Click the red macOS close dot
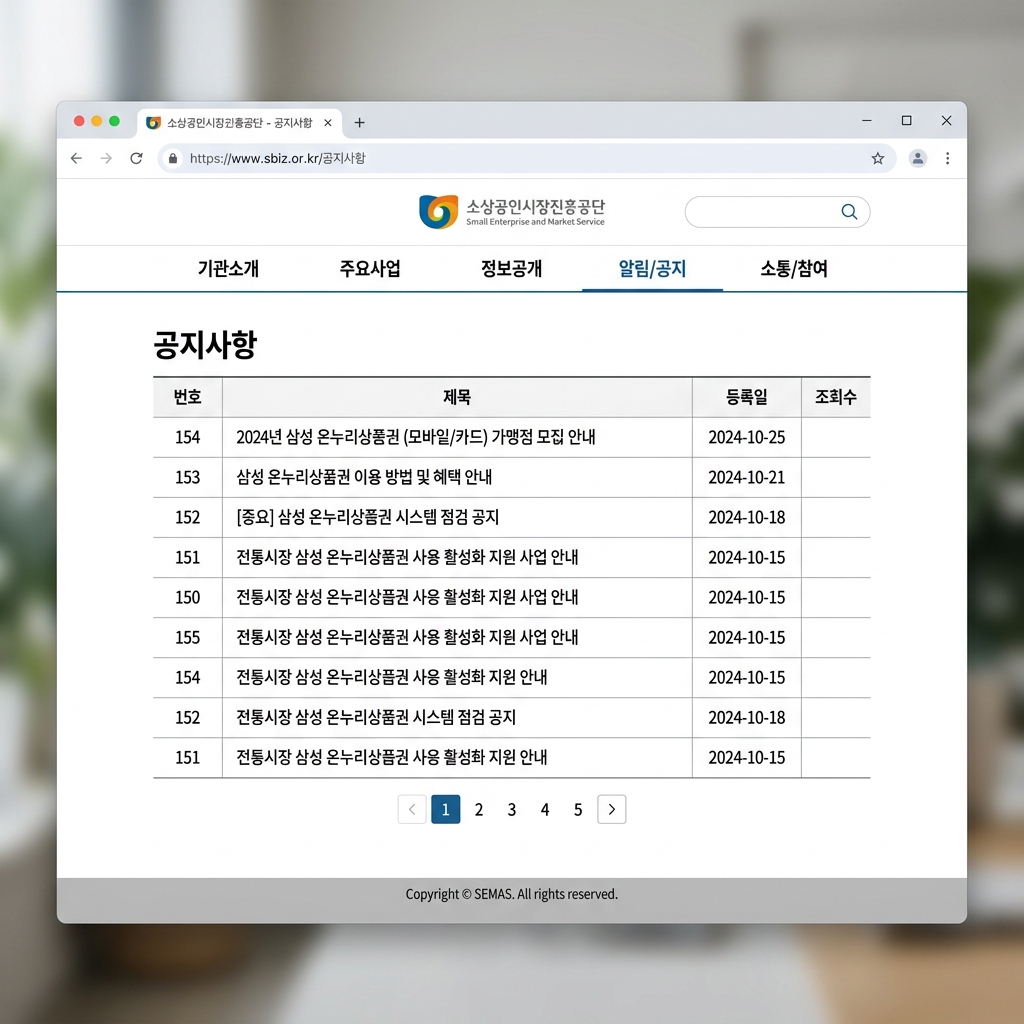 (x=79, y=121)
